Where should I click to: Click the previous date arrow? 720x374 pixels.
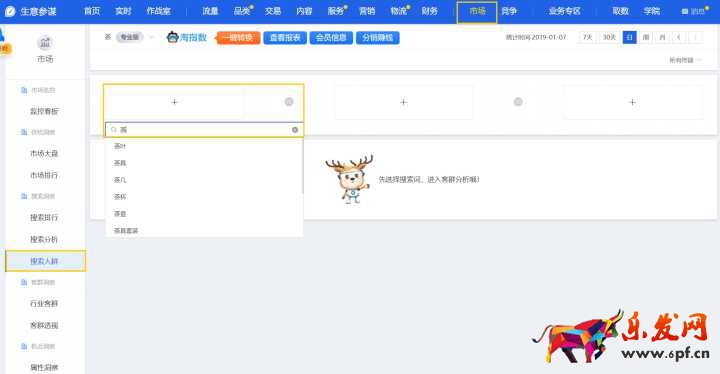coord(679,37)
